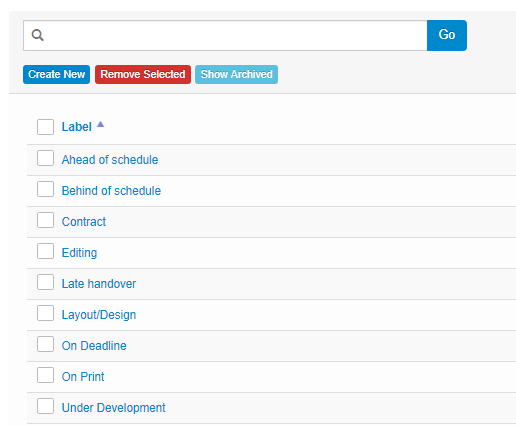516x426 pixels.
Task: Open the Ahead of schedule label
Action: click(x=110, y=160)
